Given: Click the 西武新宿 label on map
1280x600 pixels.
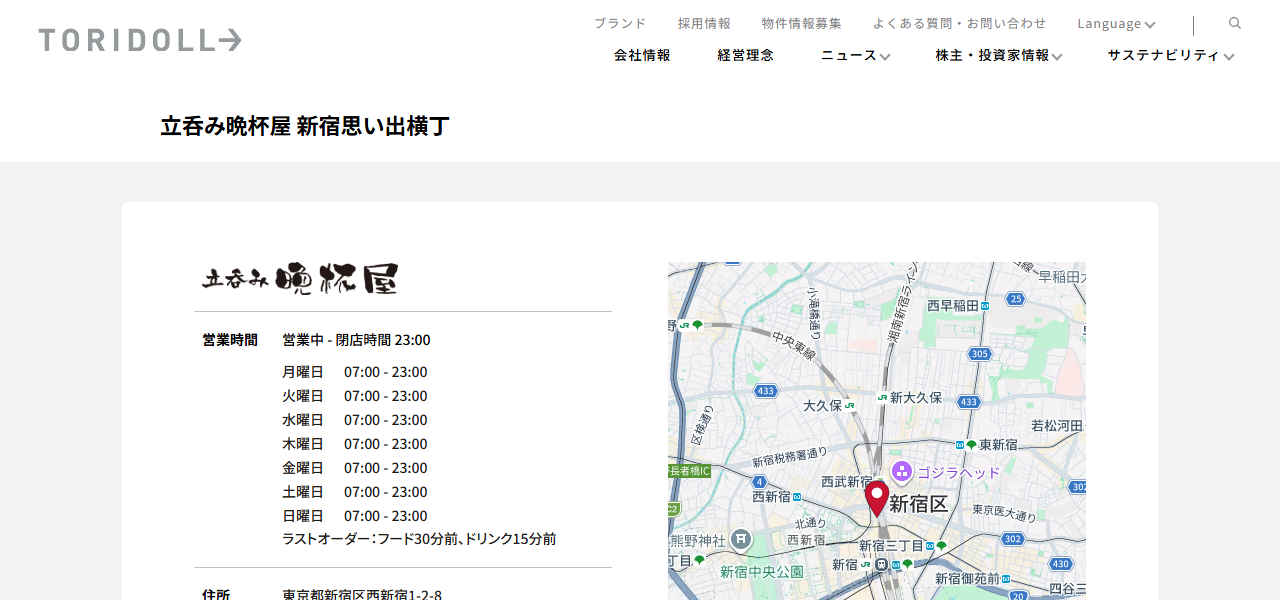Looking at the screenshot, I should [847, 482].
